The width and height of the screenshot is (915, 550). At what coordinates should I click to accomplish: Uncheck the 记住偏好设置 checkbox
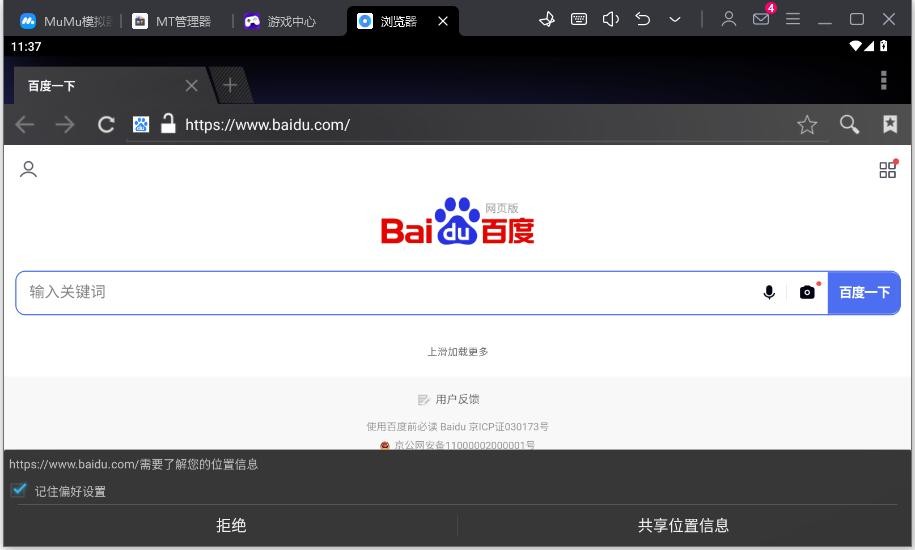pyautogui.click(x=19, y=490)
